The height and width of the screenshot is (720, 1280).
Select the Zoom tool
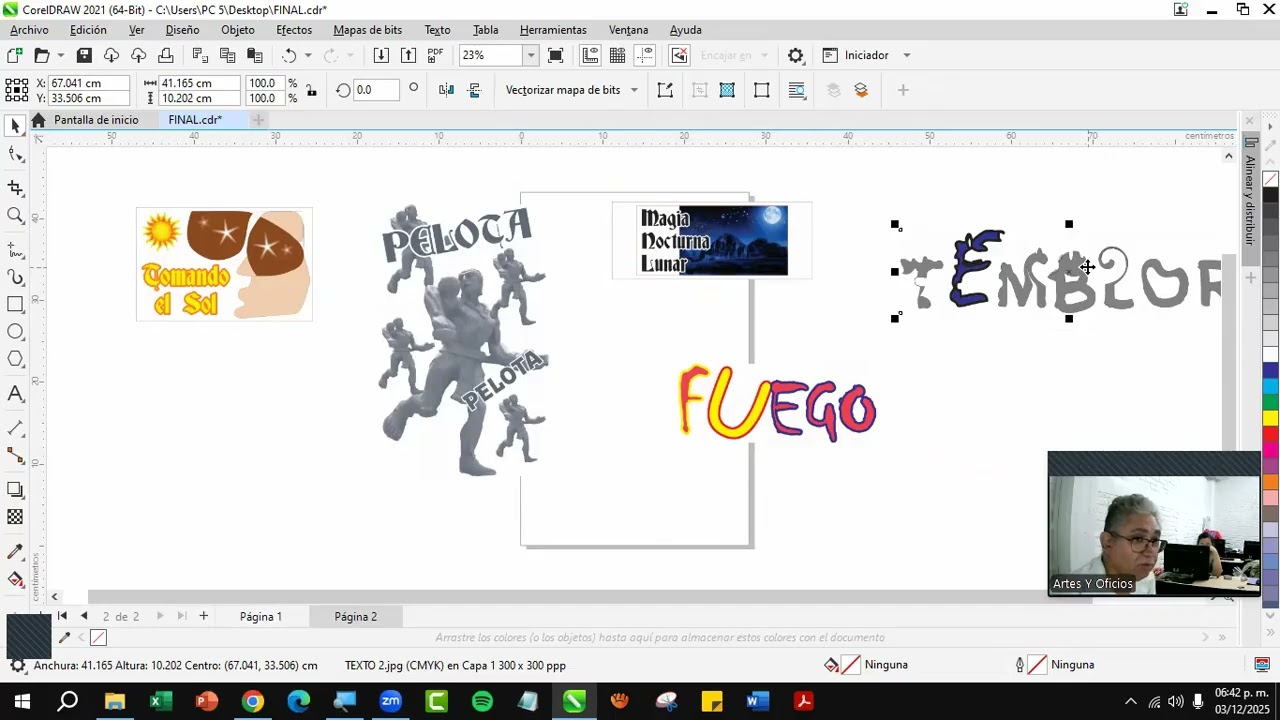(x=15, y=216)
